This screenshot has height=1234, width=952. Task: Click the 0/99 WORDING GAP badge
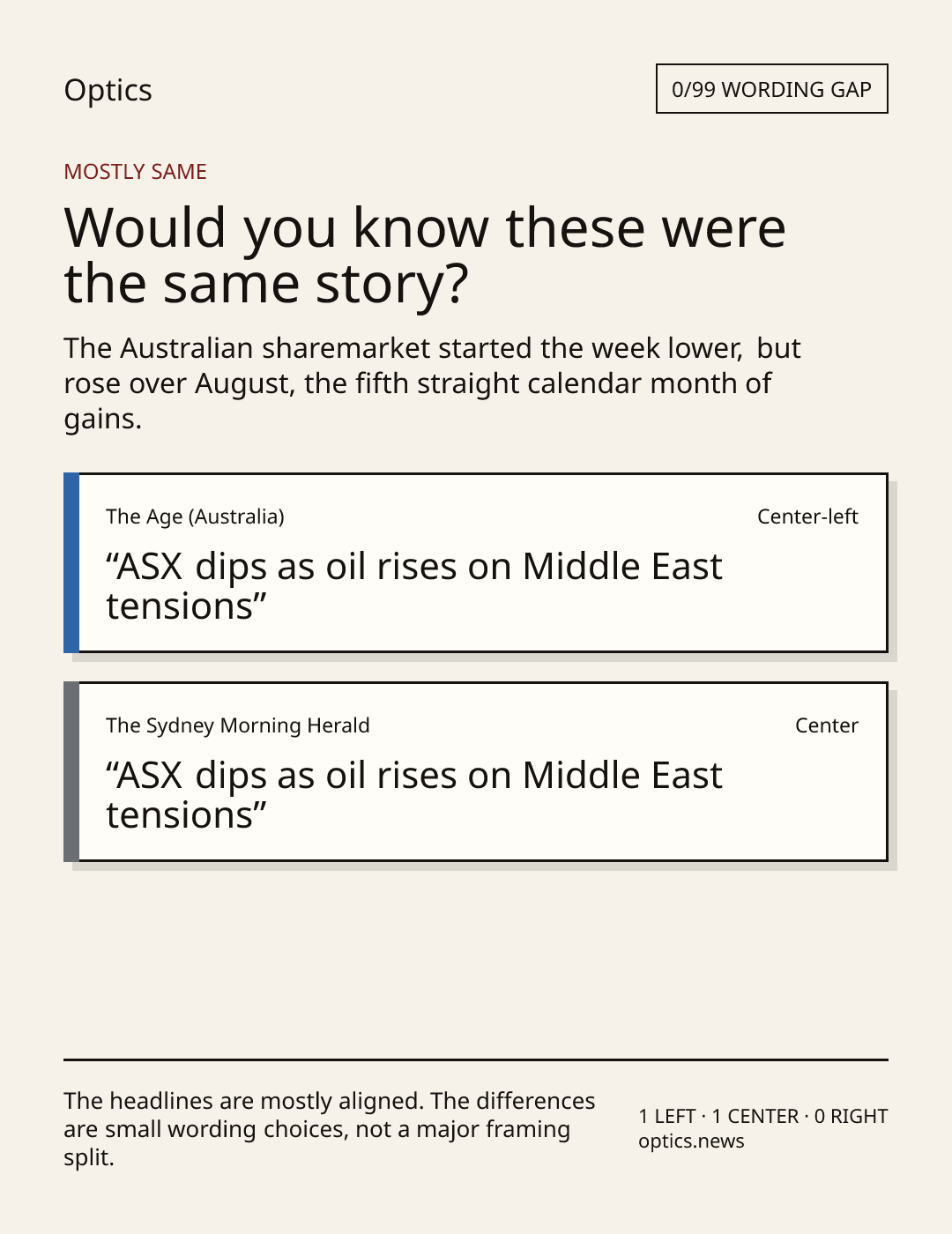click(771, 89)
